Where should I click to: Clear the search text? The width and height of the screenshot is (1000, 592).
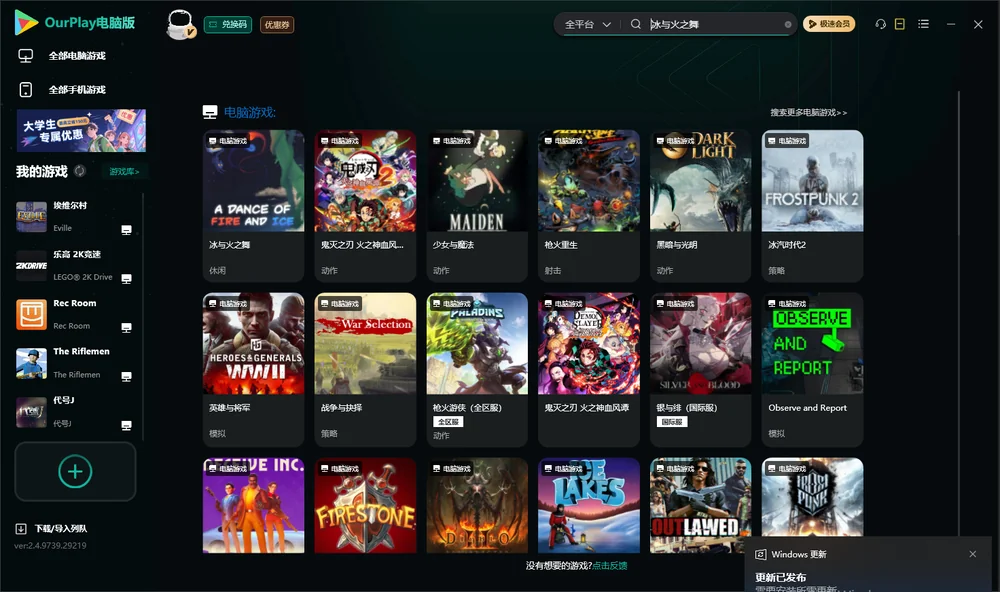coord(788,24)
